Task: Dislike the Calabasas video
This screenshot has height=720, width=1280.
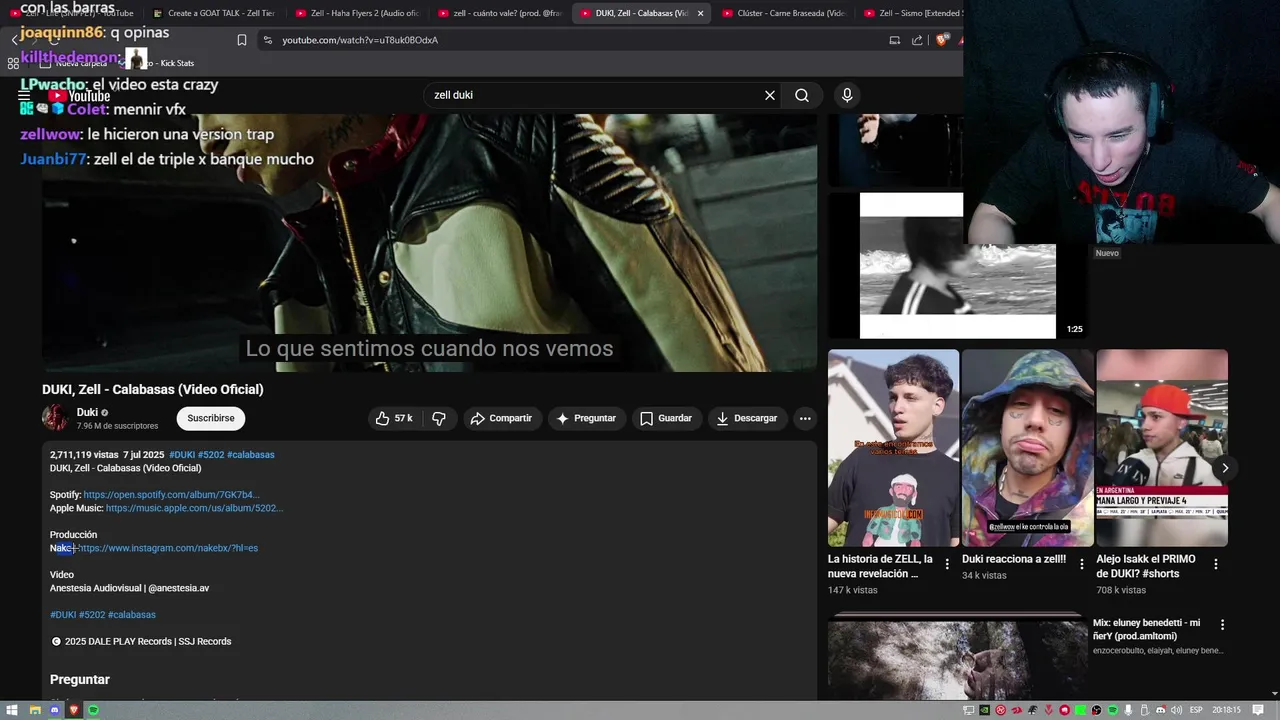Action: click(x=438, y=418)
